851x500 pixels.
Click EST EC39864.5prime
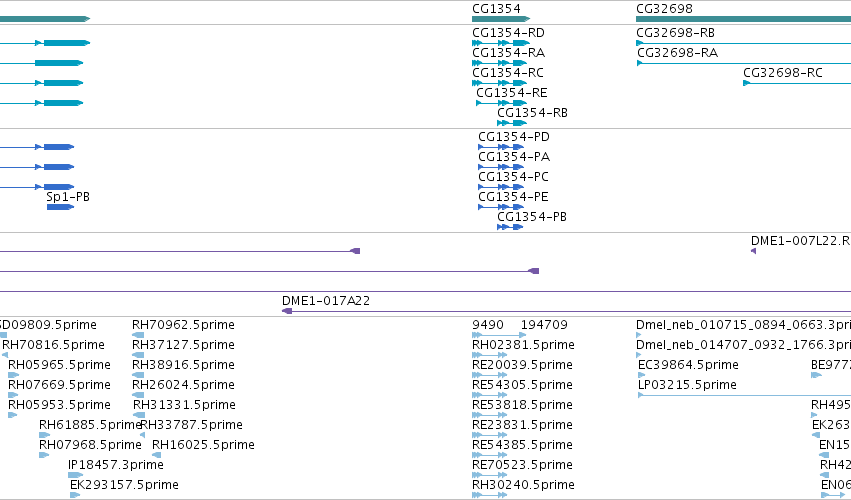(x=688, y=365)
